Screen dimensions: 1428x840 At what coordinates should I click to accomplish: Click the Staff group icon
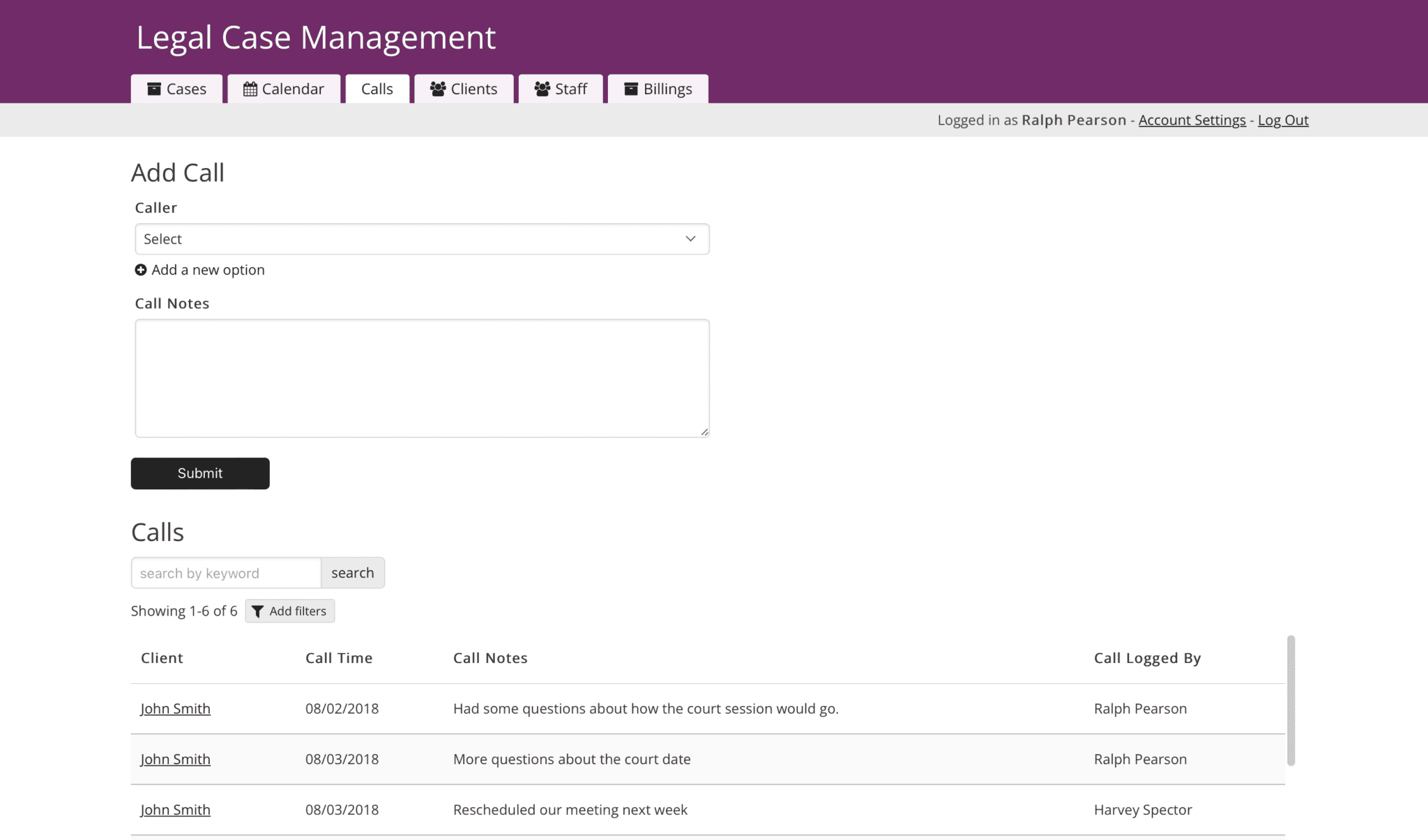[x=540, y=89]
